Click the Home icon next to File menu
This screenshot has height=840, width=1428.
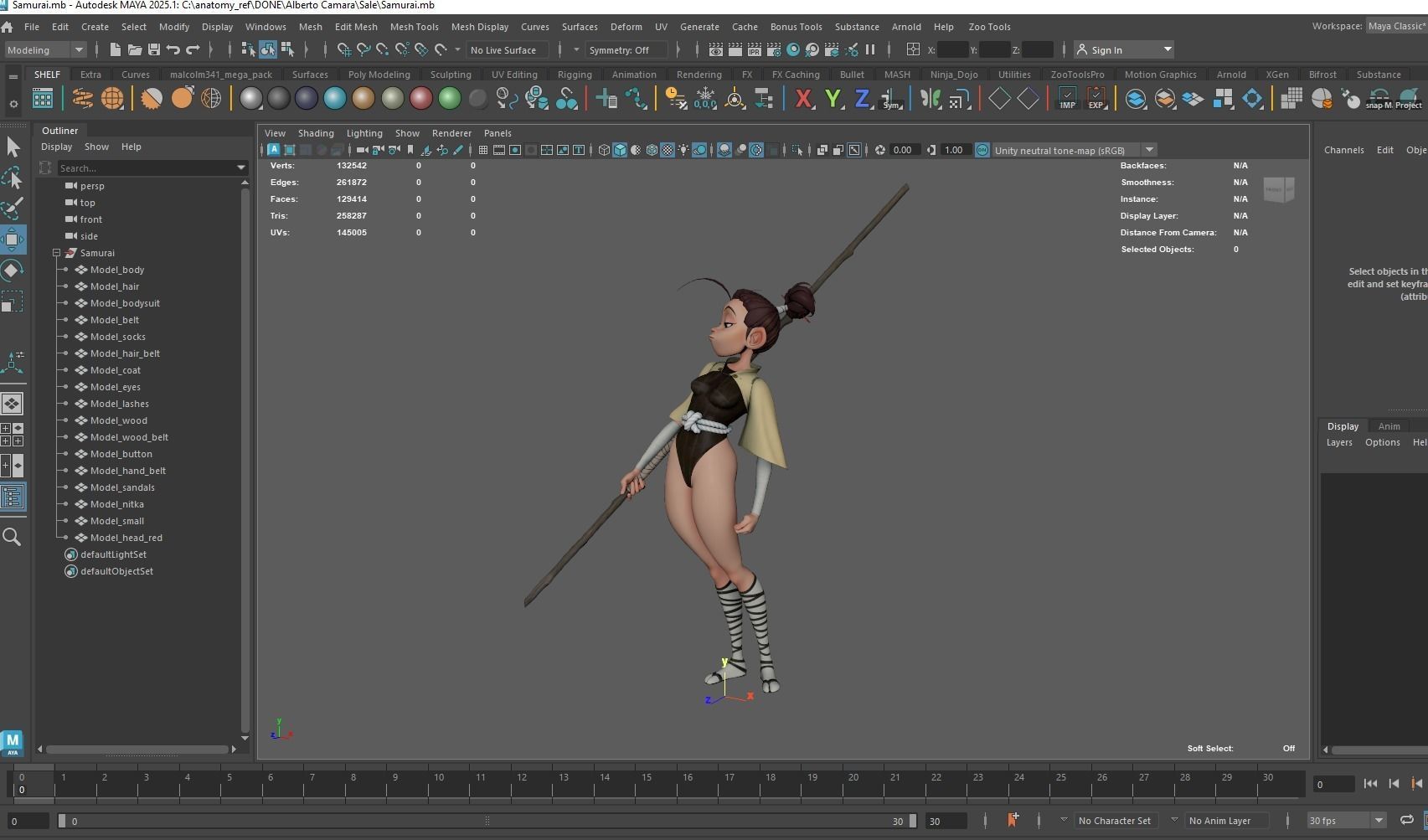[8, 27]
